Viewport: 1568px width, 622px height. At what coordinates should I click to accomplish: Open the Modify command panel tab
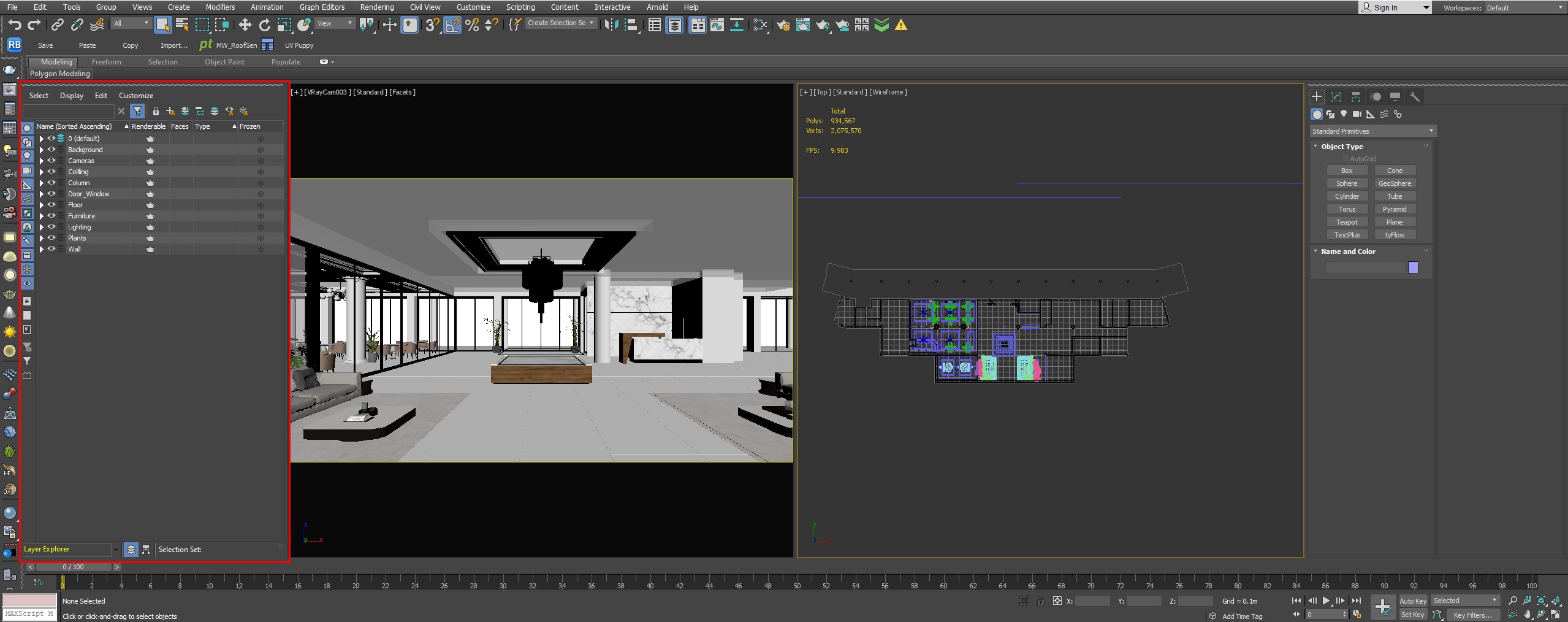1336,97
